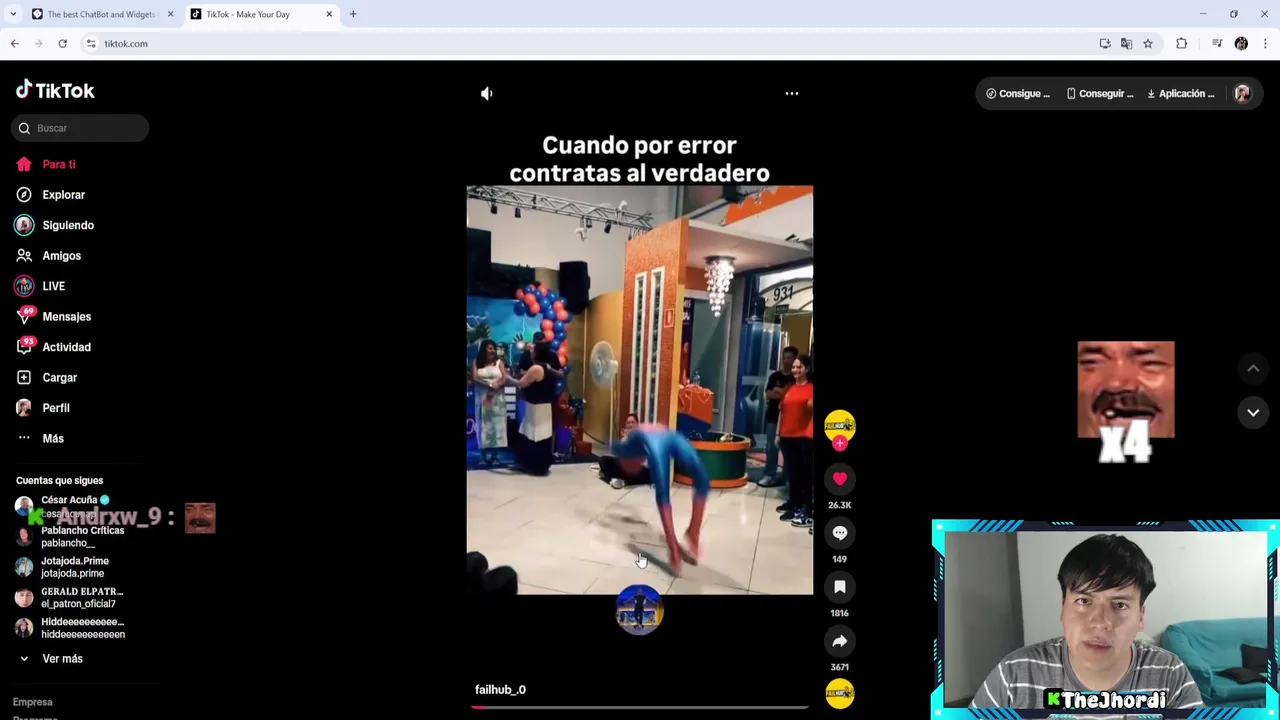Viewport: 1280px width, 720px height.
Task: Open a new browser tab
Action: tap(353, 14)
